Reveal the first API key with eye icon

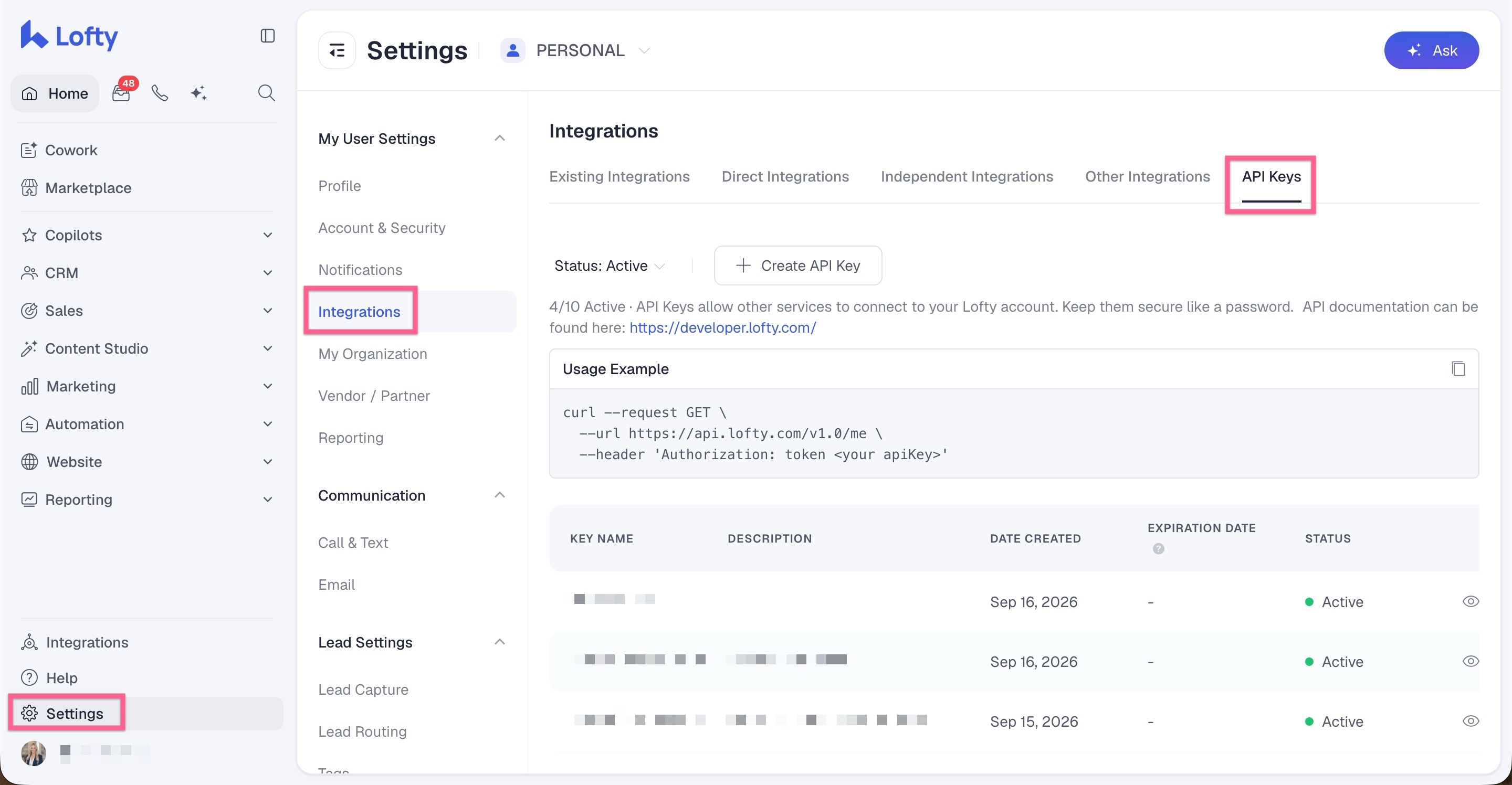click(x=1471, y=601)
